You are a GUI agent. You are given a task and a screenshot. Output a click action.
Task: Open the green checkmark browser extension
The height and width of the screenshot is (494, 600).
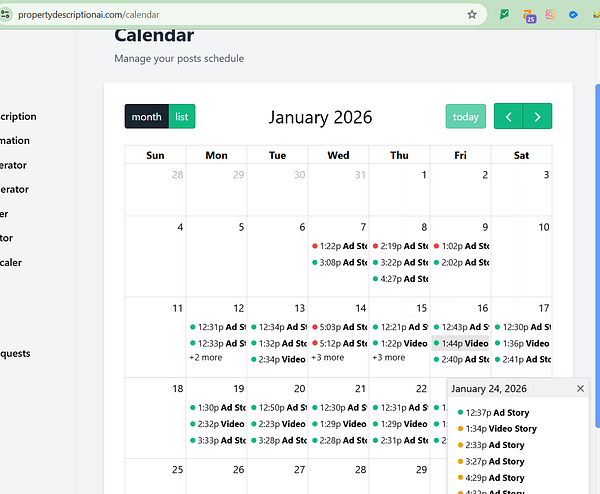coord(504,15)
